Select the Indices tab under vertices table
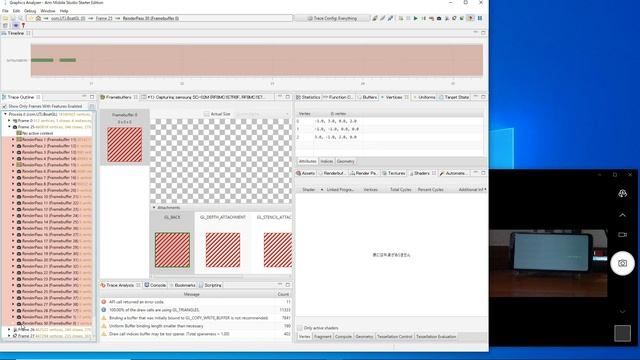 pyautogui.click(x=327, y=161)
